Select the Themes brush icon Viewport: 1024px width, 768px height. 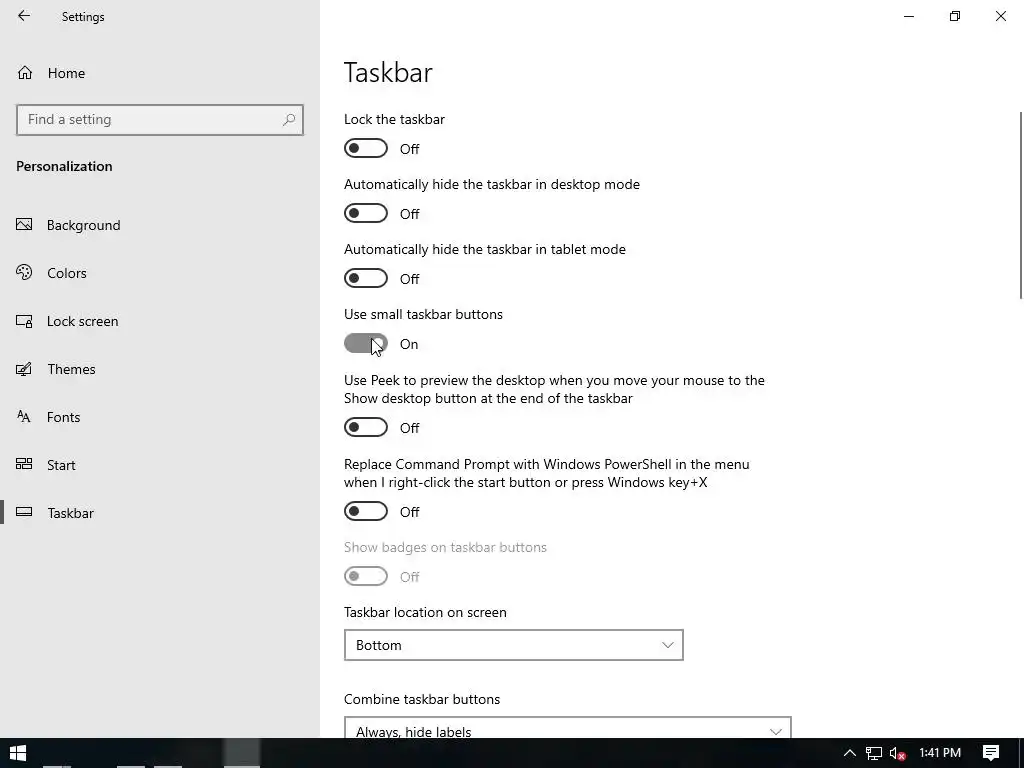pyautogui.click(x=24, y=369)
